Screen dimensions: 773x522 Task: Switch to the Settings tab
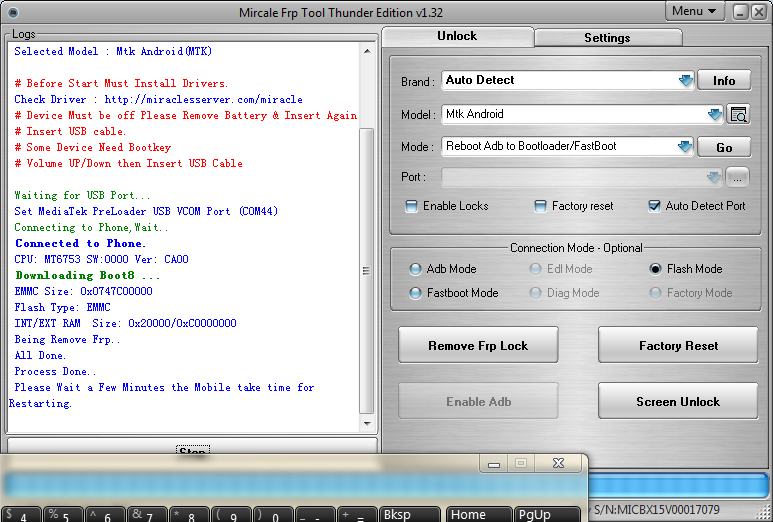(x=607, y=38)
